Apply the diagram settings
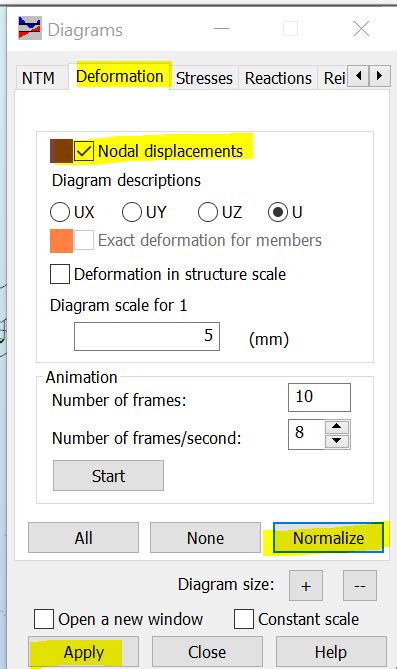Image resolution: width=397 pixels, height=669 pixels. point(84,652)
